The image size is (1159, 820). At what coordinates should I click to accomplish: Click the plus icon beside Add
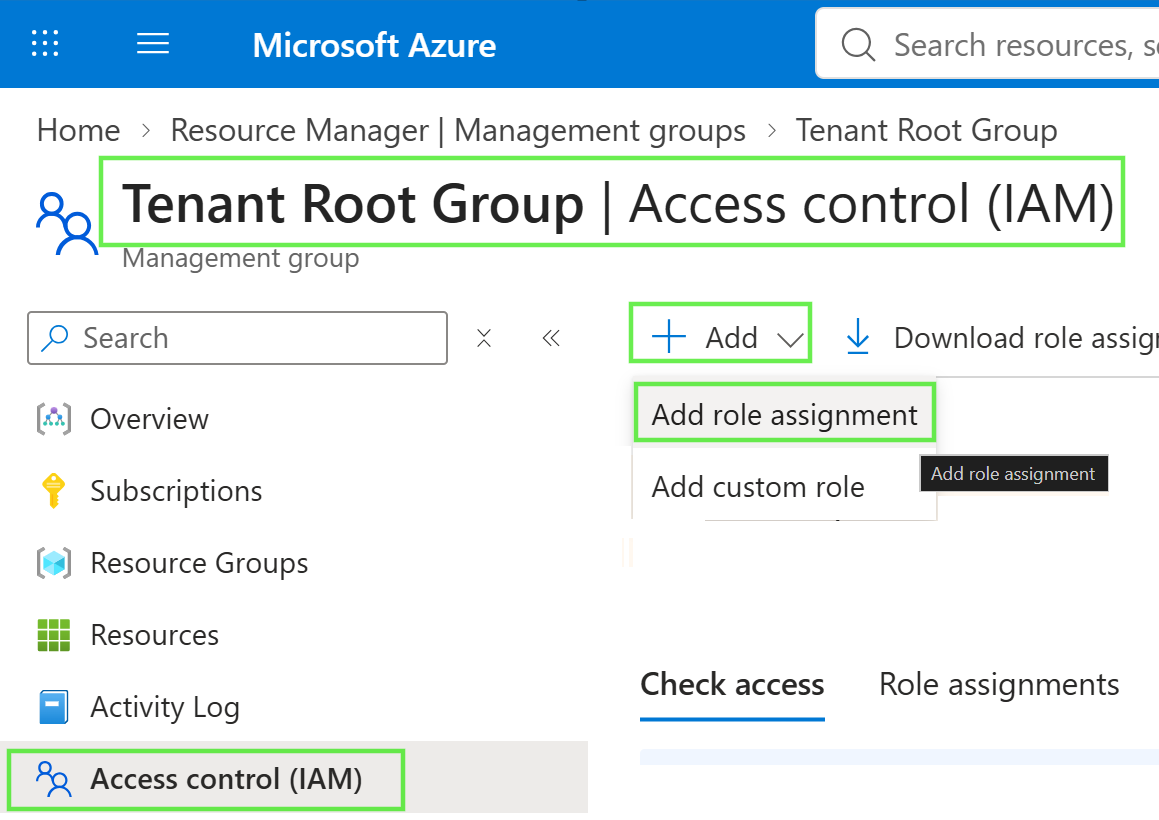coord(669,336)
